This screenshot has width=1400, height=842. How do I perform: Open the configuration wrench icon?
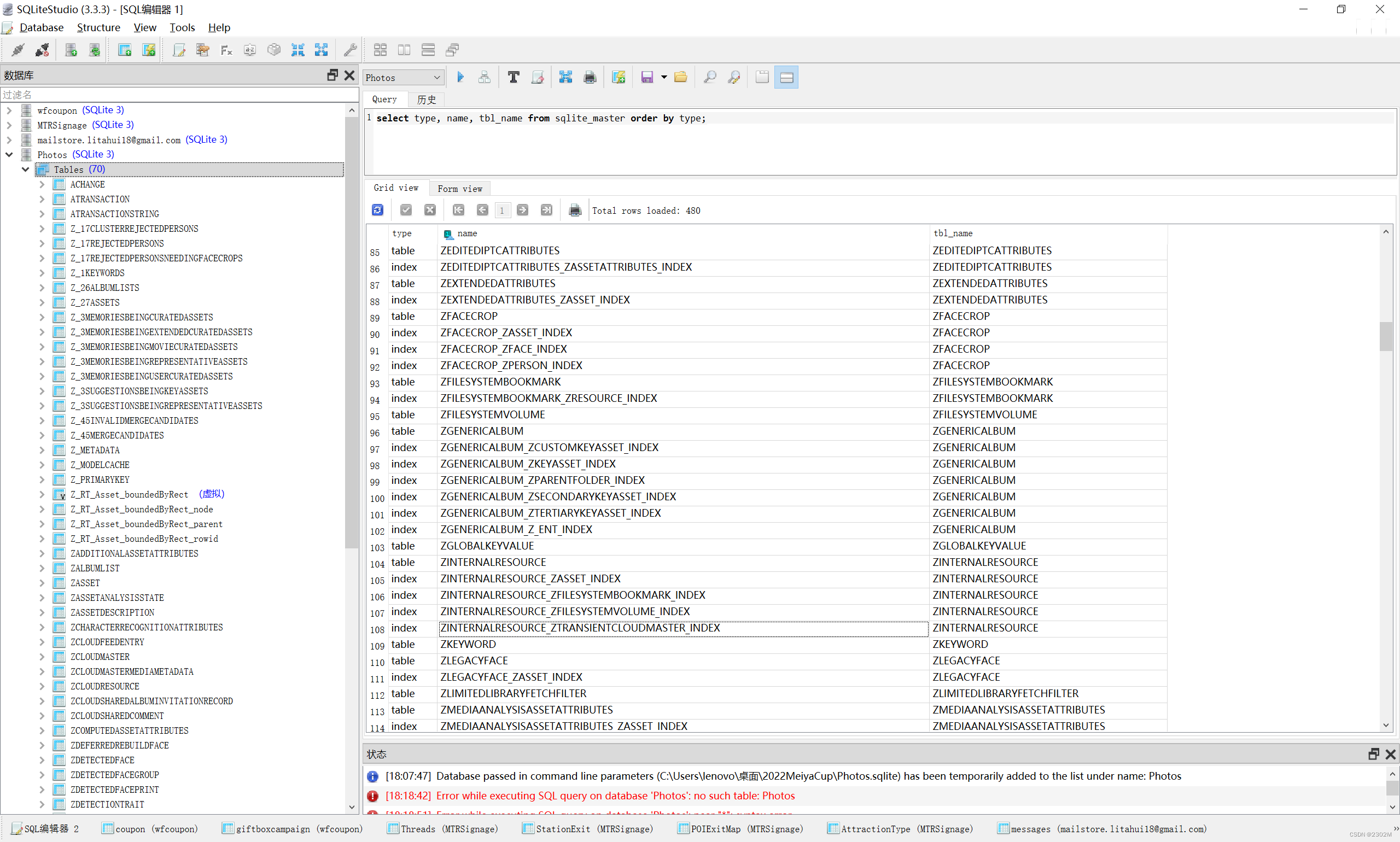pos(350,50)
